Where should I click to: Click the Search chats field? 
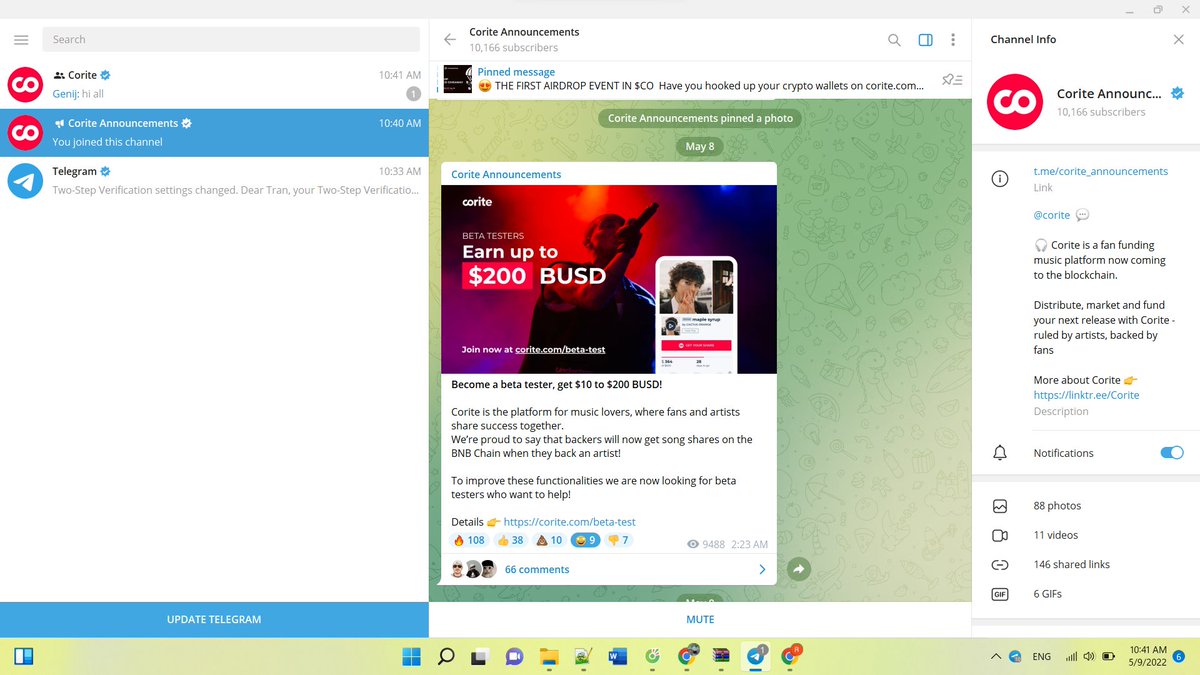point(231,40)
